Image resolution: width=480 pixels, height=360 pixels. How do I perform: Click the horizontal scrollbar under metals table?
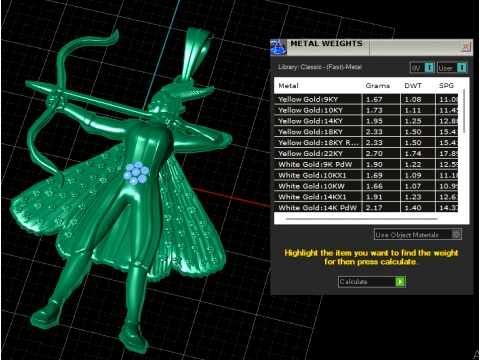(x=362, y=219)
